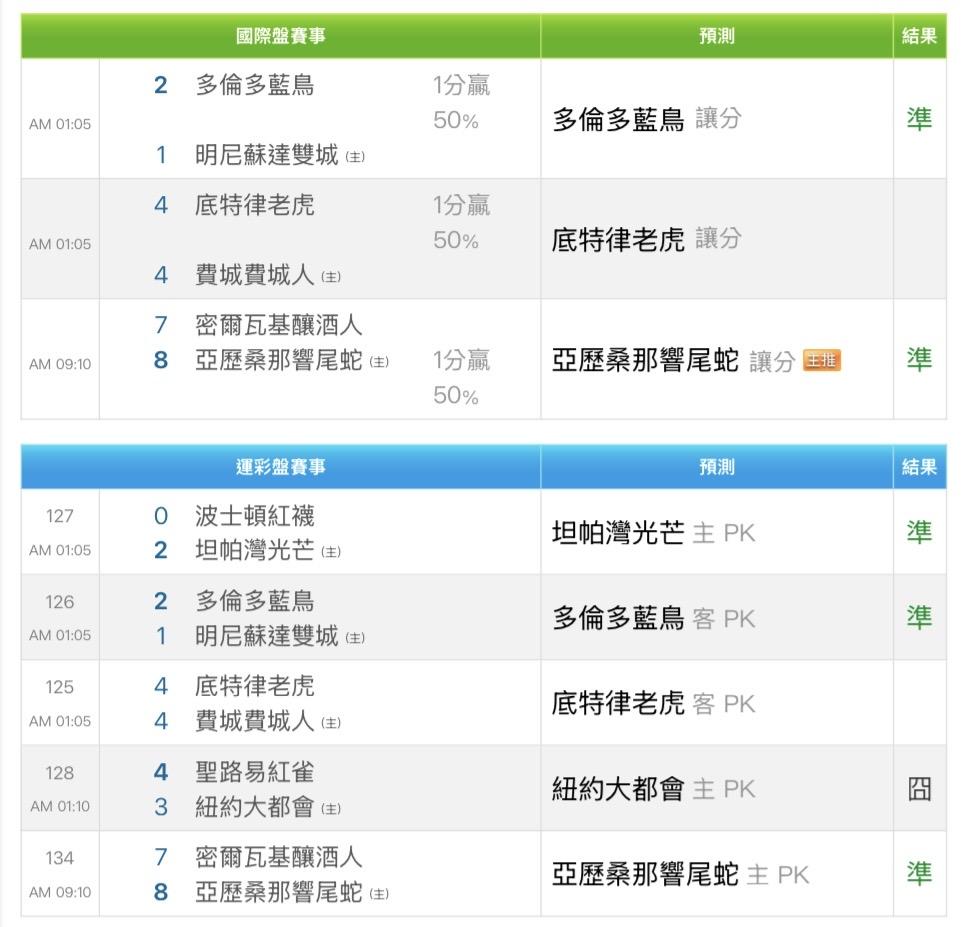Screen dimensions: 965x927
Task: Select the 紐約大都會 主 PK prediction
Action: tap(653, 789)
